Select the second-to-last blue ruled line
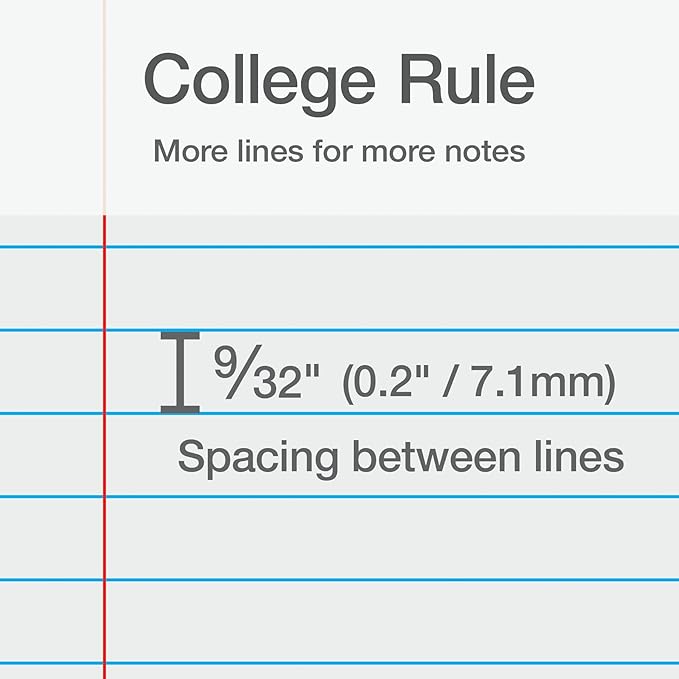The height and width of the screenshot is (679, 679). coord(400,579)
